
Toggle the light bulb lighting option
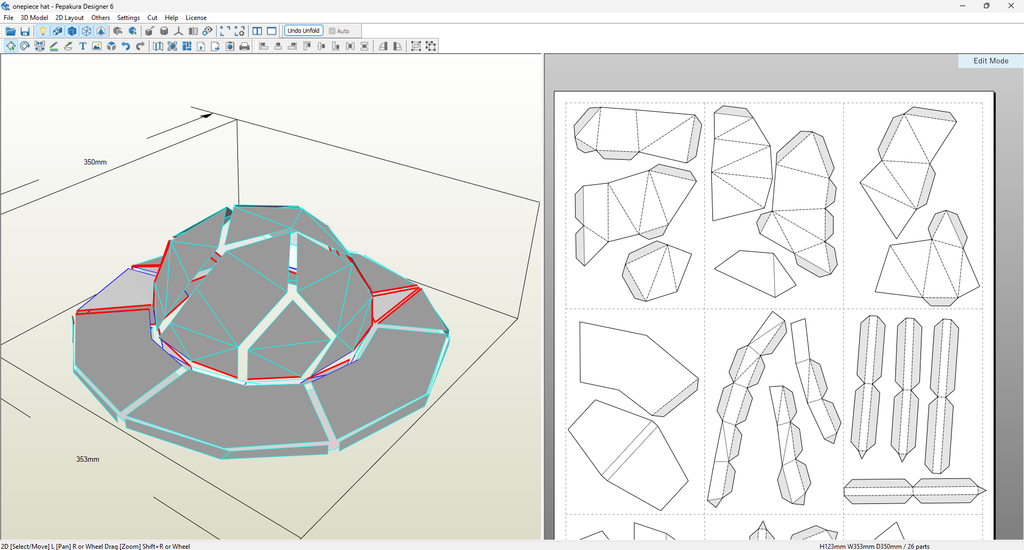tap(43, 31)
